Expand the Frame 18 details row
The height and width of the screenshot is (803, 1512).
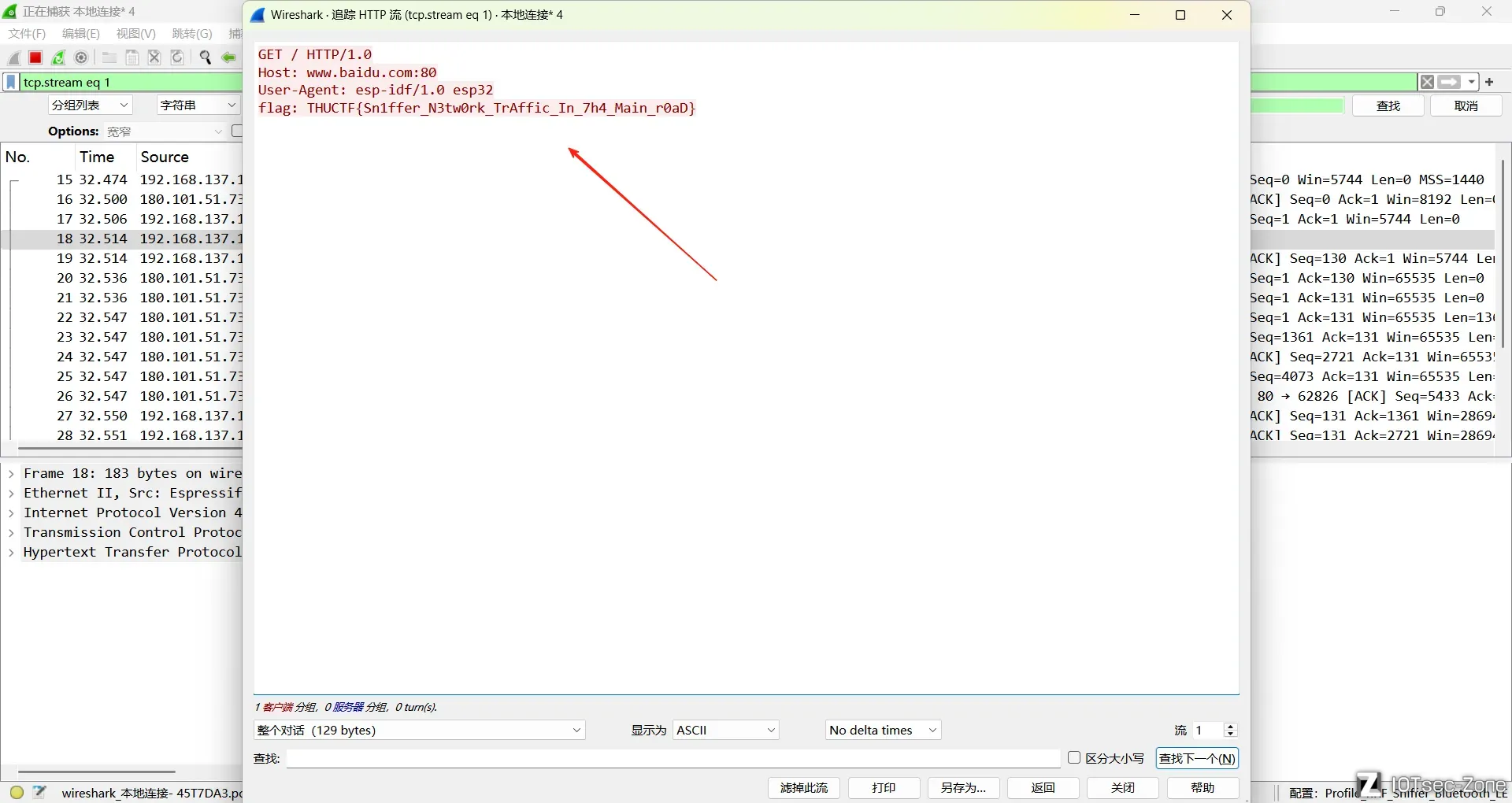coord(11,474)
